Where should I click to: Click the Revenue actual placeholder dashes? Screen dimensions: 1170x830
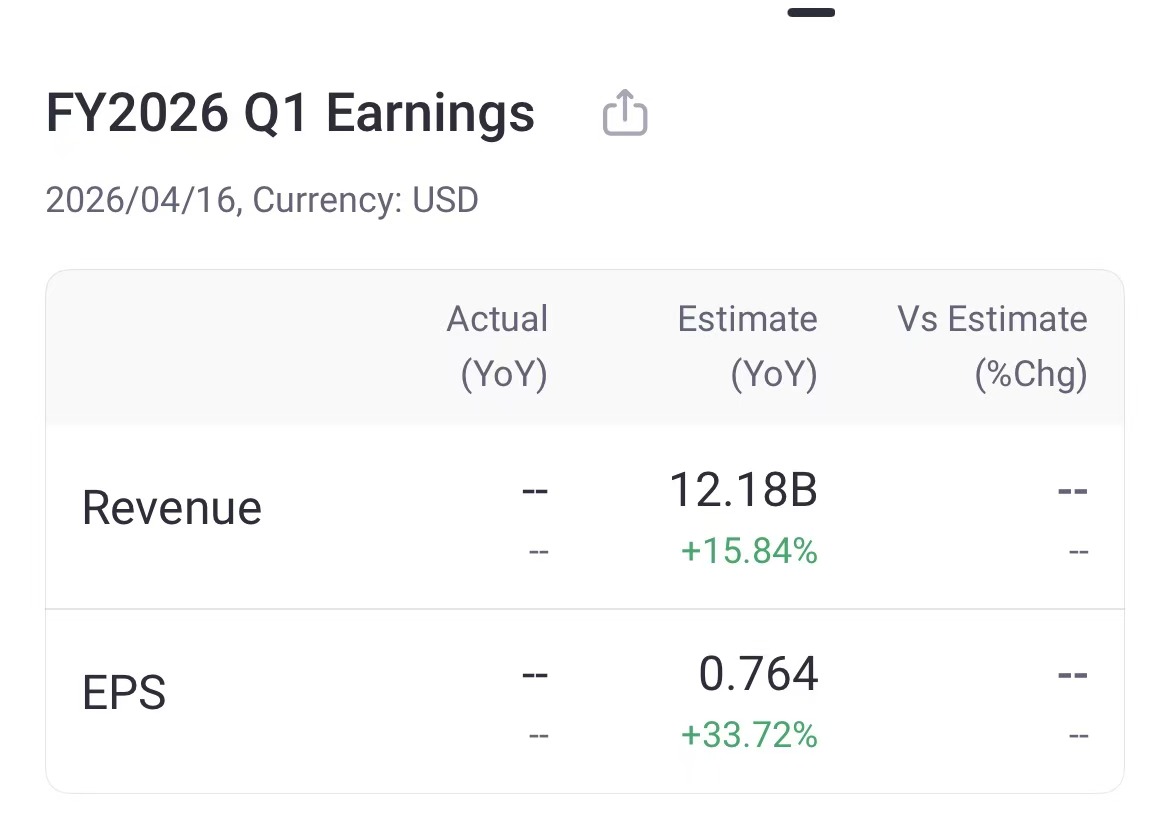pos(534,490)
